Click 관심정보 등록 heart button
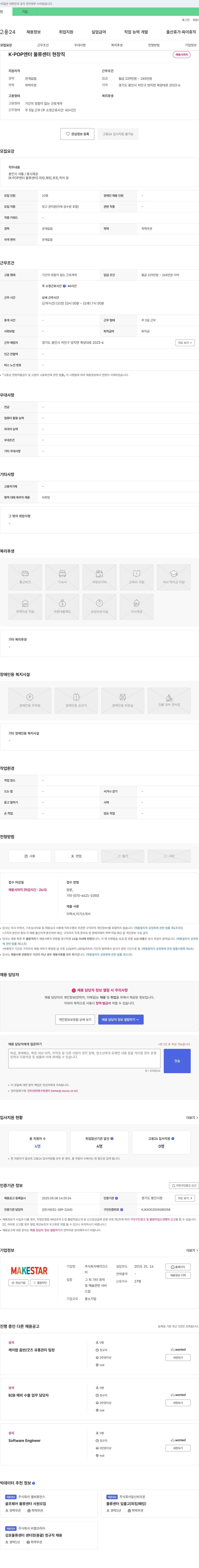 click(77, 134)
